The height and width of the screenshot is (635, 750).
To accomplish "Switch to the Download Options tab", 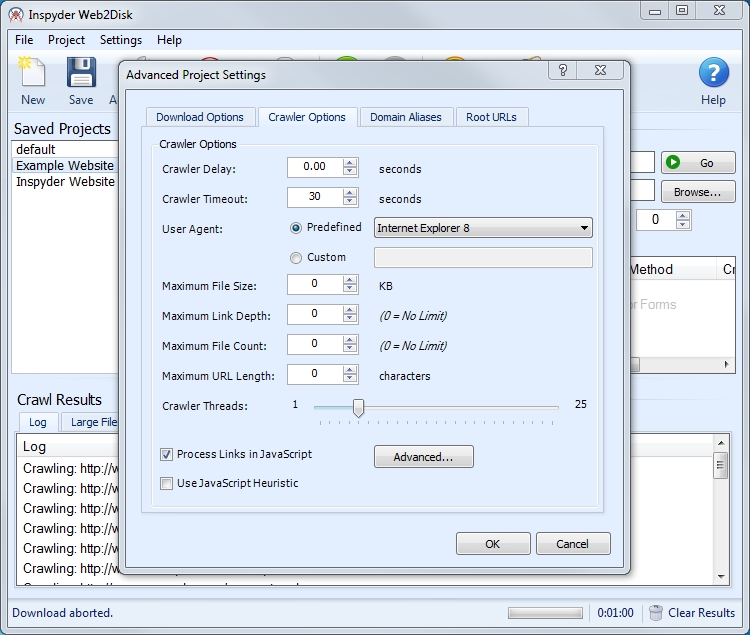I will [x=200, y=117].
